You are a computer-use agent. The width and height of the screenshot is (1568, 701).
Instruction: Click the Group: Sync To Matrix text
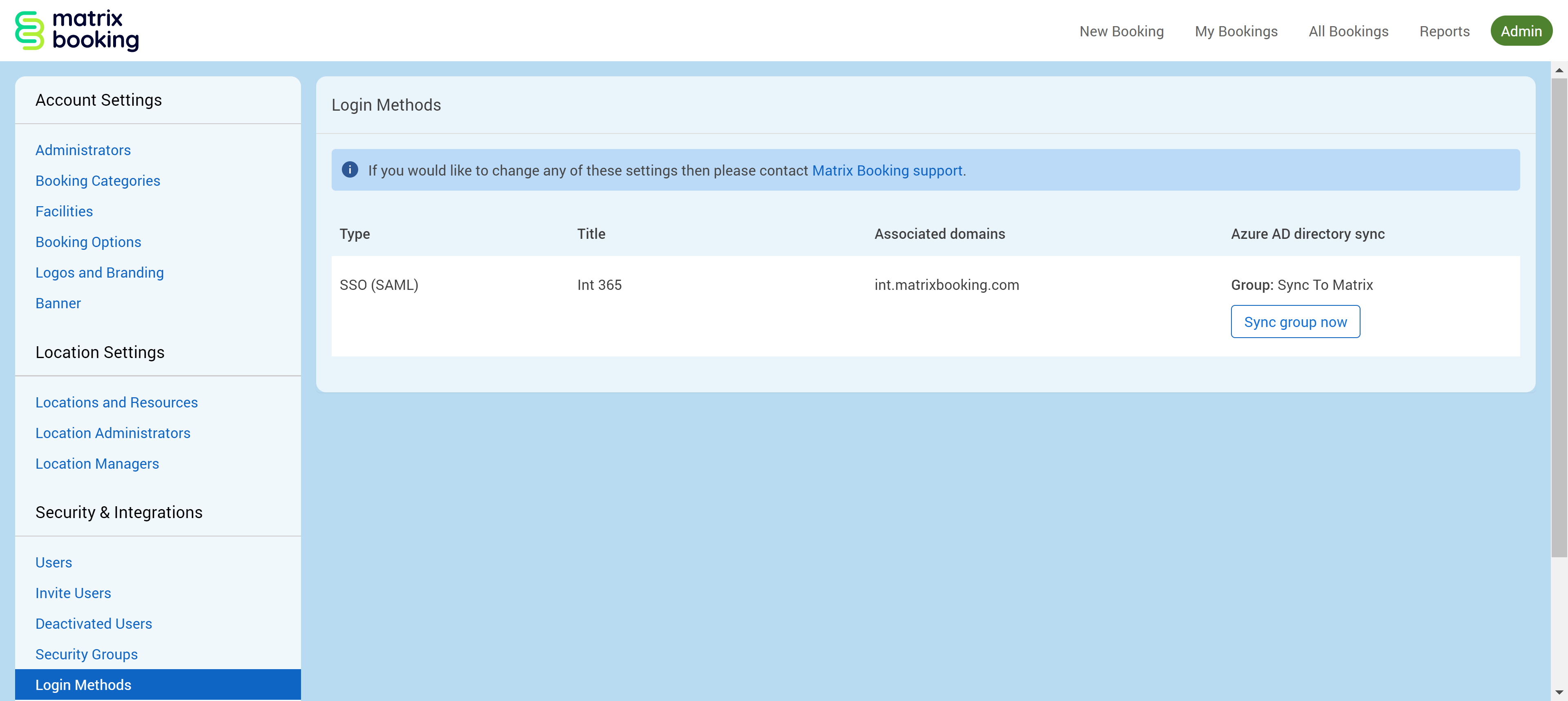(x=1301, y=285)
